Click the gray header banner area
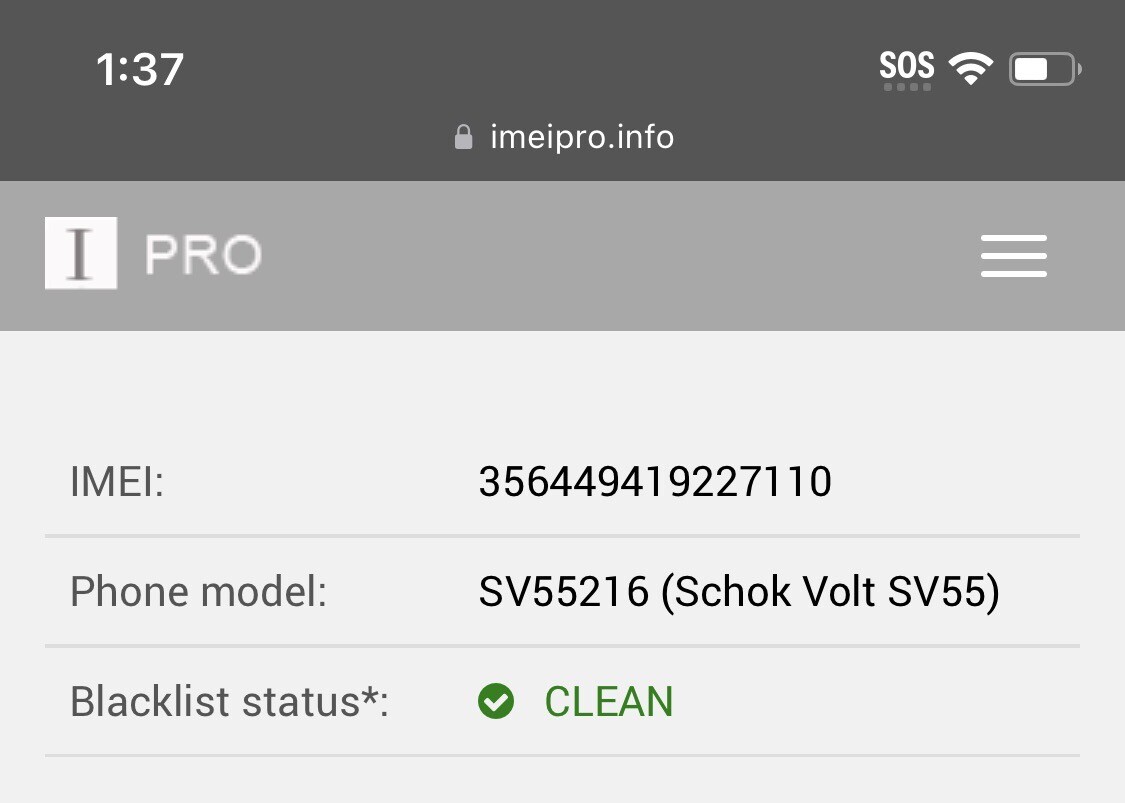This screenshot has height=803, width=1125. click(600, 255)
